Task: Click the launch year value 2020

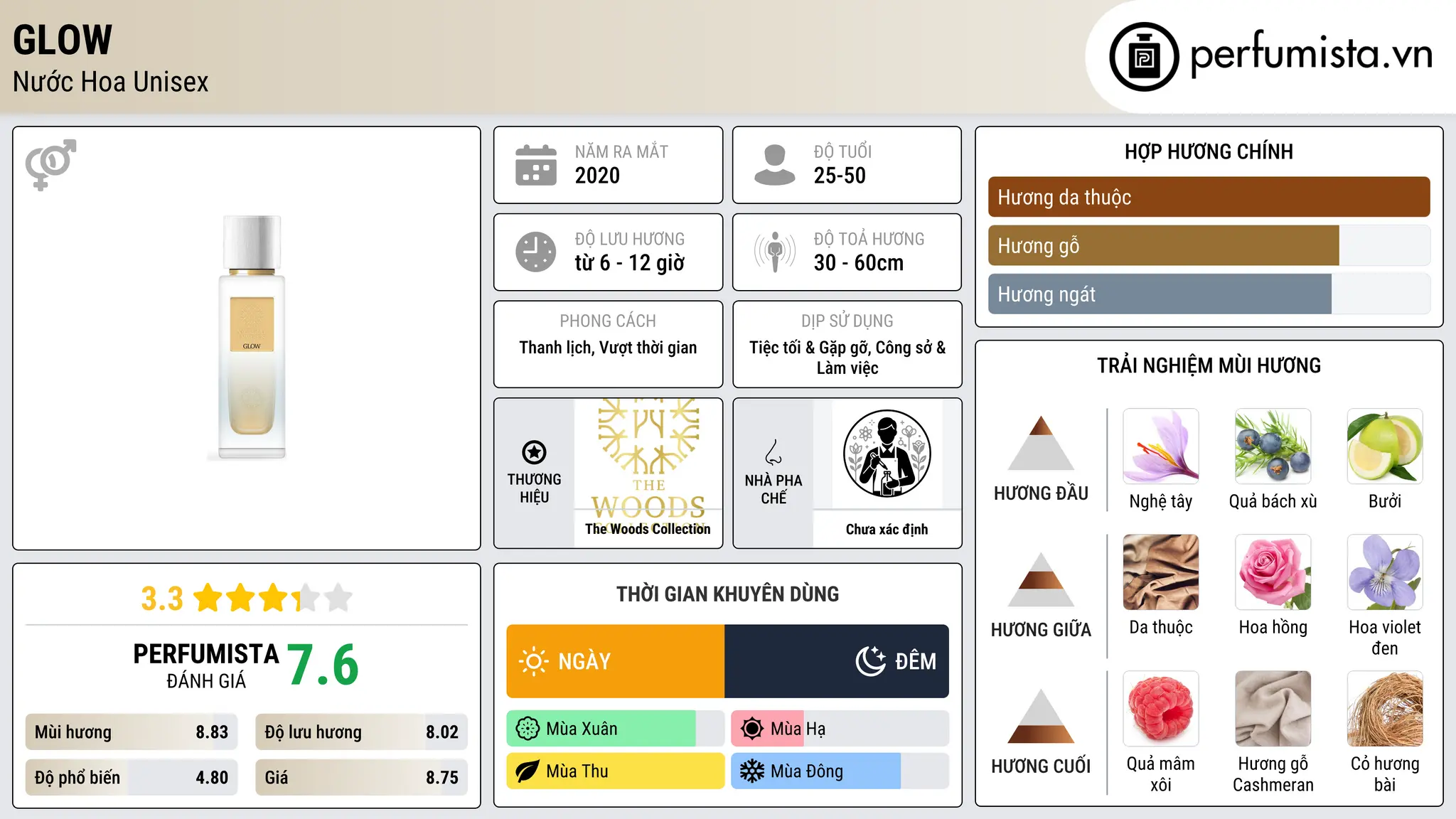Action: coord(597,176)
